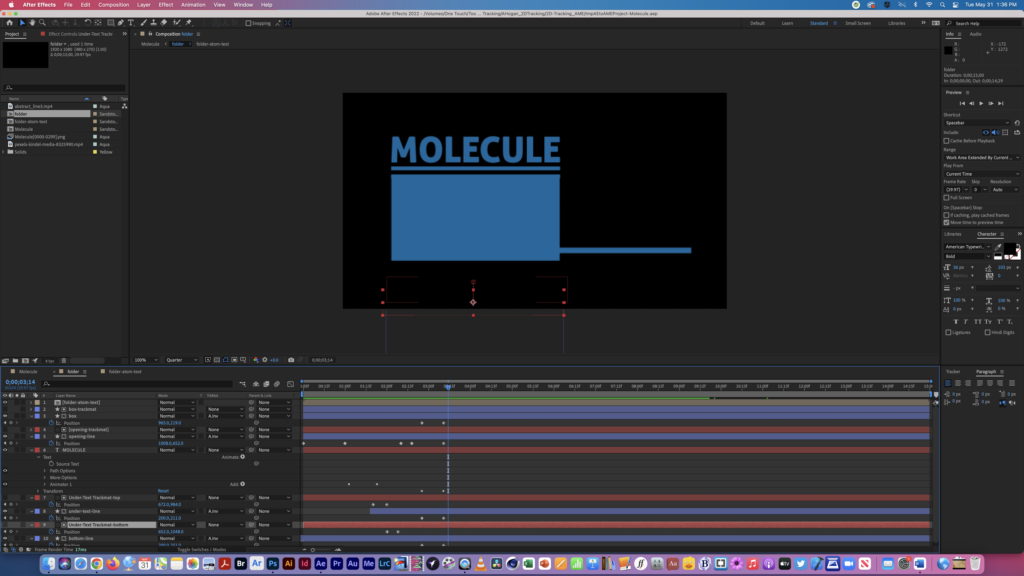The height and width of the screenshot is (576, 1024).
Task: Open After Effects from the Dock
Action: (321, 564)
